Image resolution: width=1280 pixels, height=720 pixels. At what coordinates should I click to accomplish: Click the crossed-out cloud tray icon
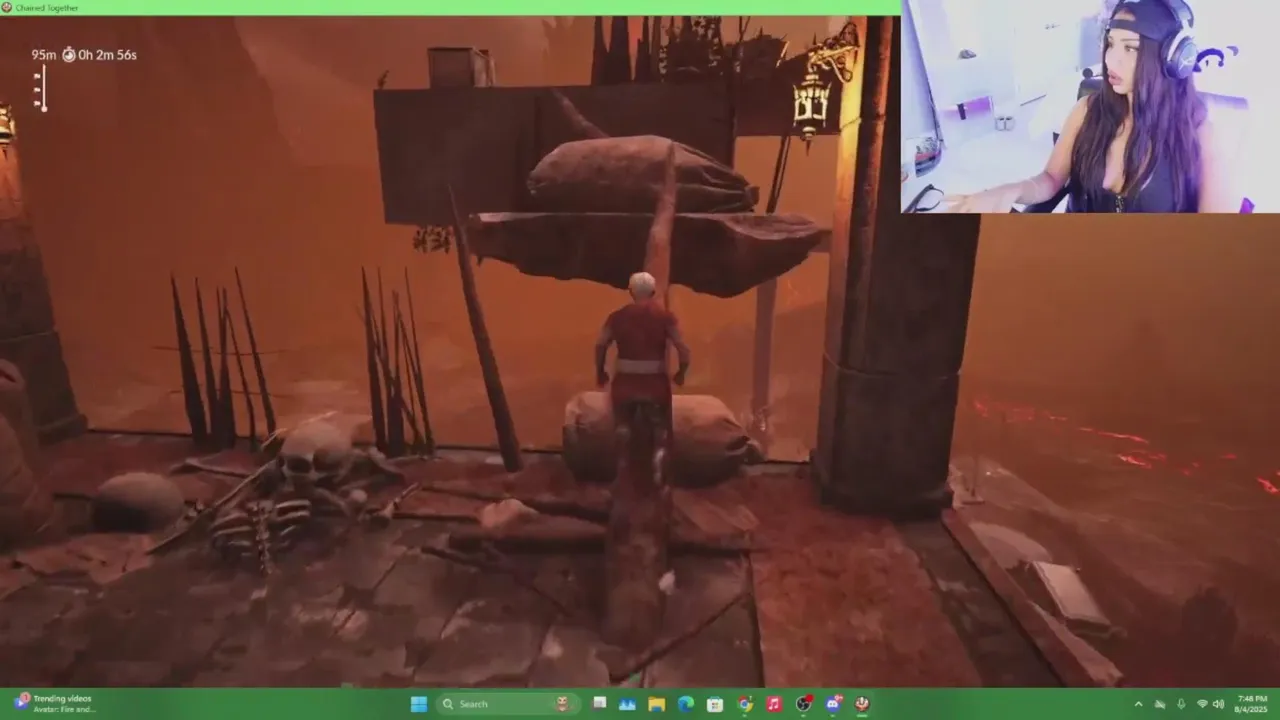[x=1160, y=704]
